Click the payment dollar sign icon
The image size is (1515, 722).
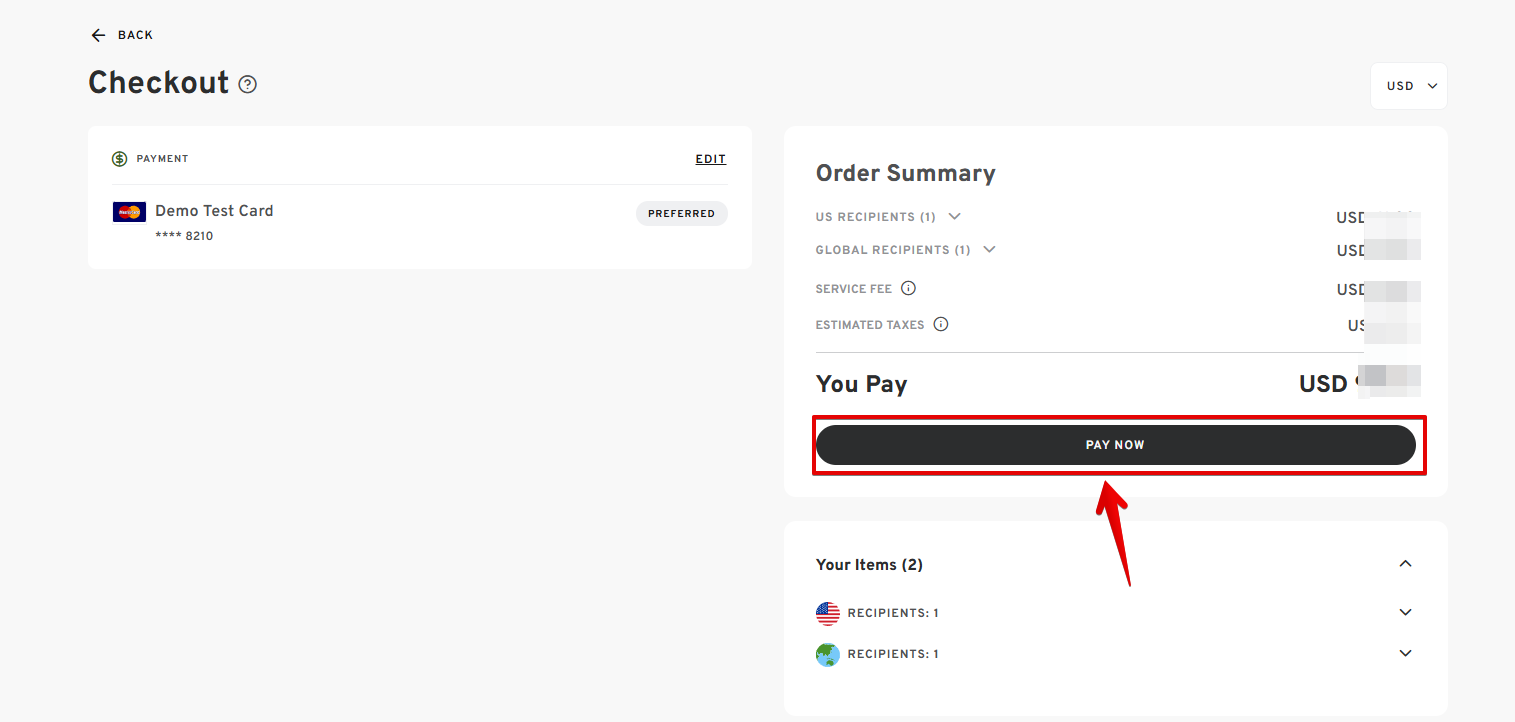(120, 159)
